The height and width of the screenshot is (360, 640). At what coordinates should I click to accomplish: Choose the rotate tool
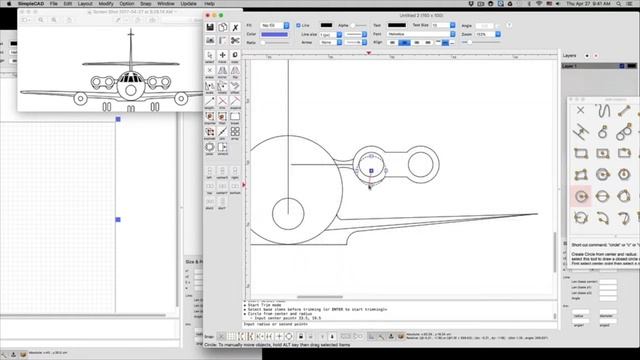pos(222,86)
